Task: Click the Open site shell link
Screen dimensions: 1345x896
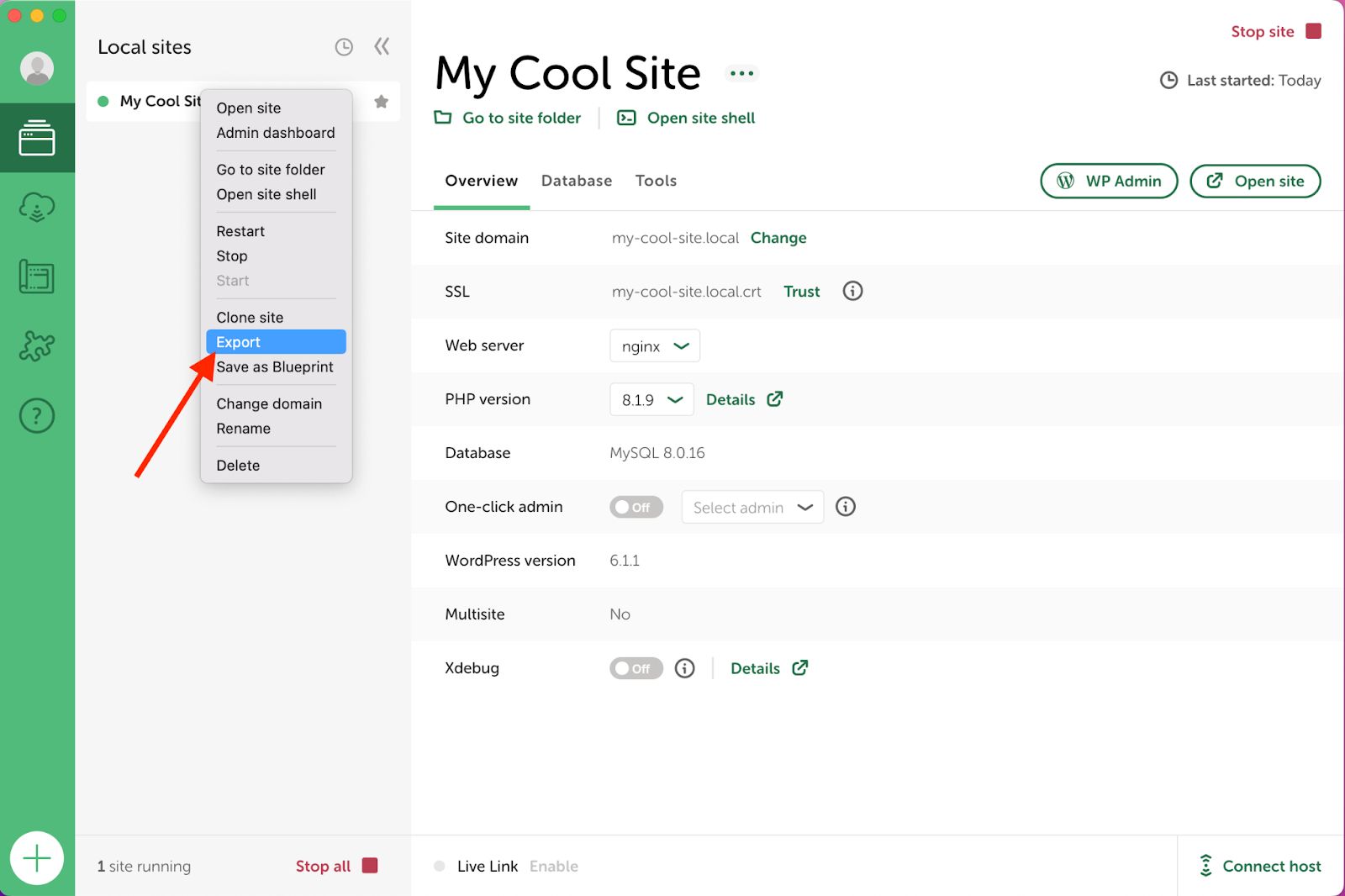Action: (701, 118)
